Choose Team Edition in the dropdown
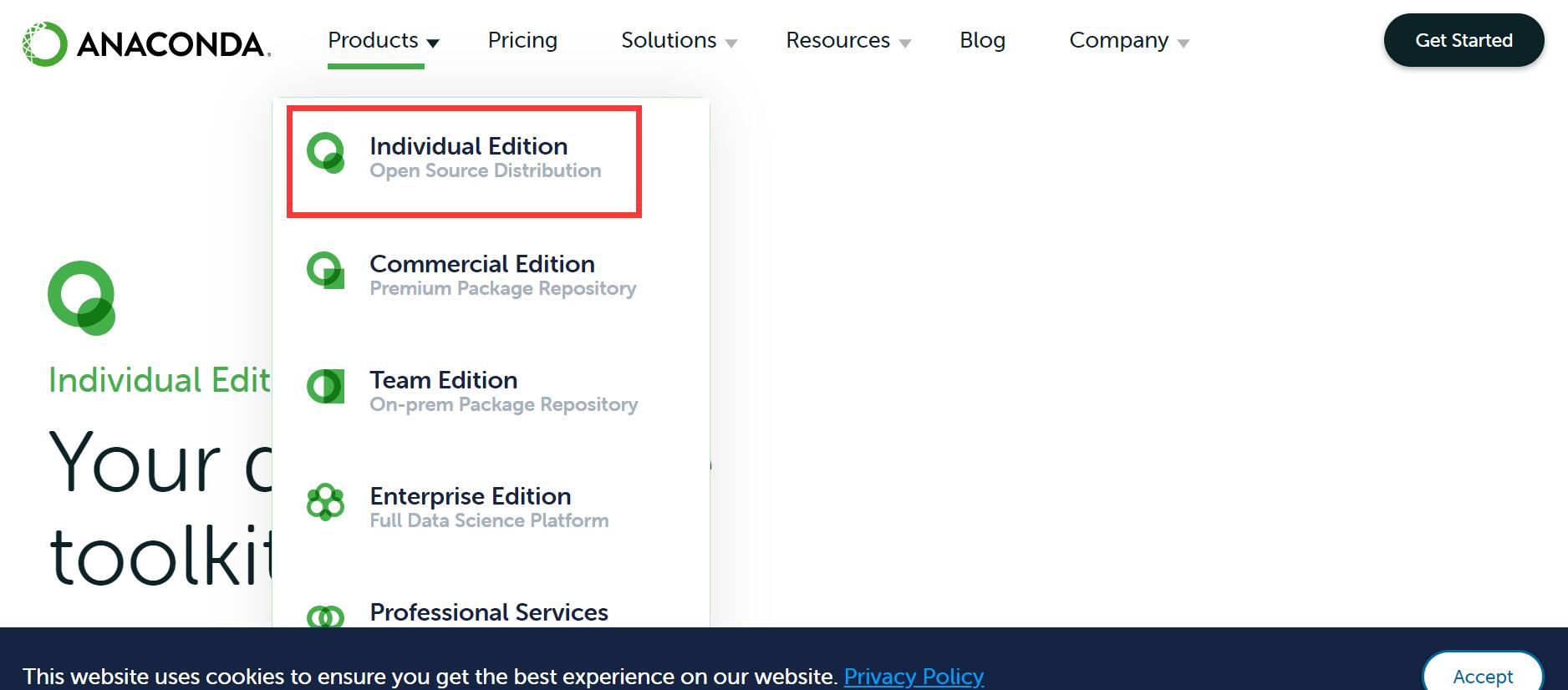The height and width of the screenshot is (690, 1568). [444, 380]
